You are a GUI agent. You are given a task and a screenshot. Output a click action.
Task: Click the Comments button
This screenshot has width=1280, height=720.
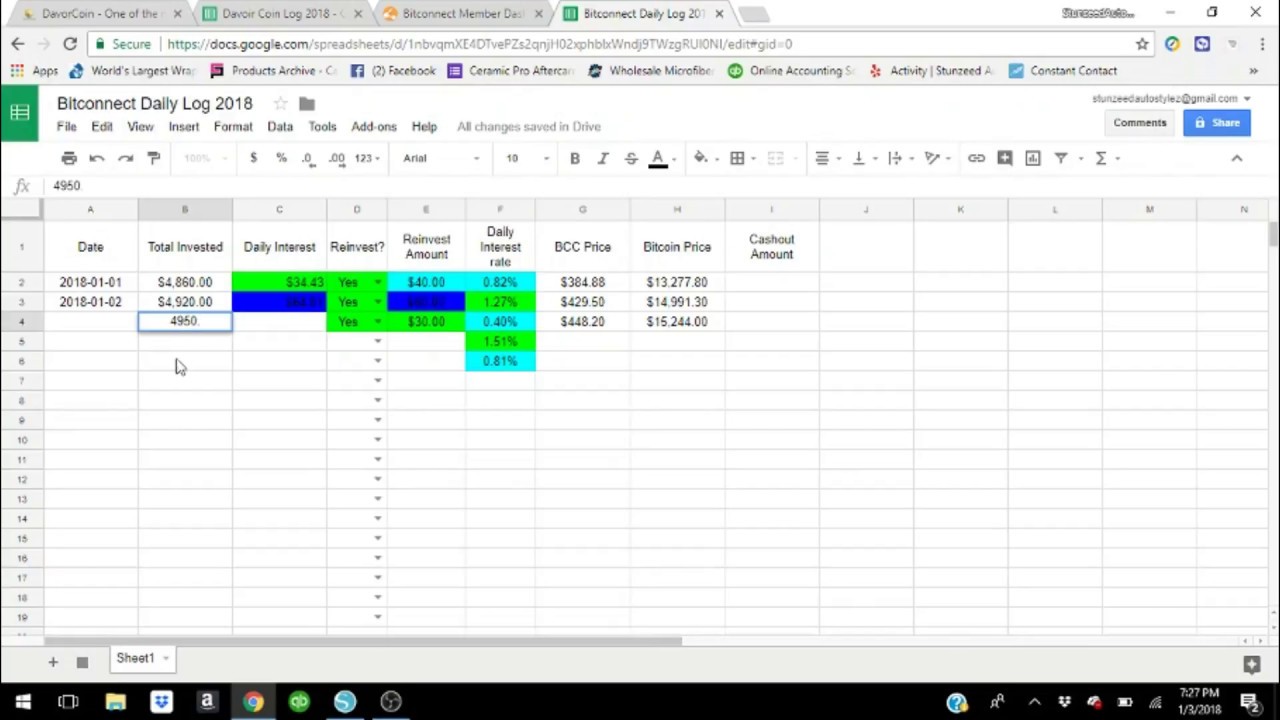(1140, 122)
